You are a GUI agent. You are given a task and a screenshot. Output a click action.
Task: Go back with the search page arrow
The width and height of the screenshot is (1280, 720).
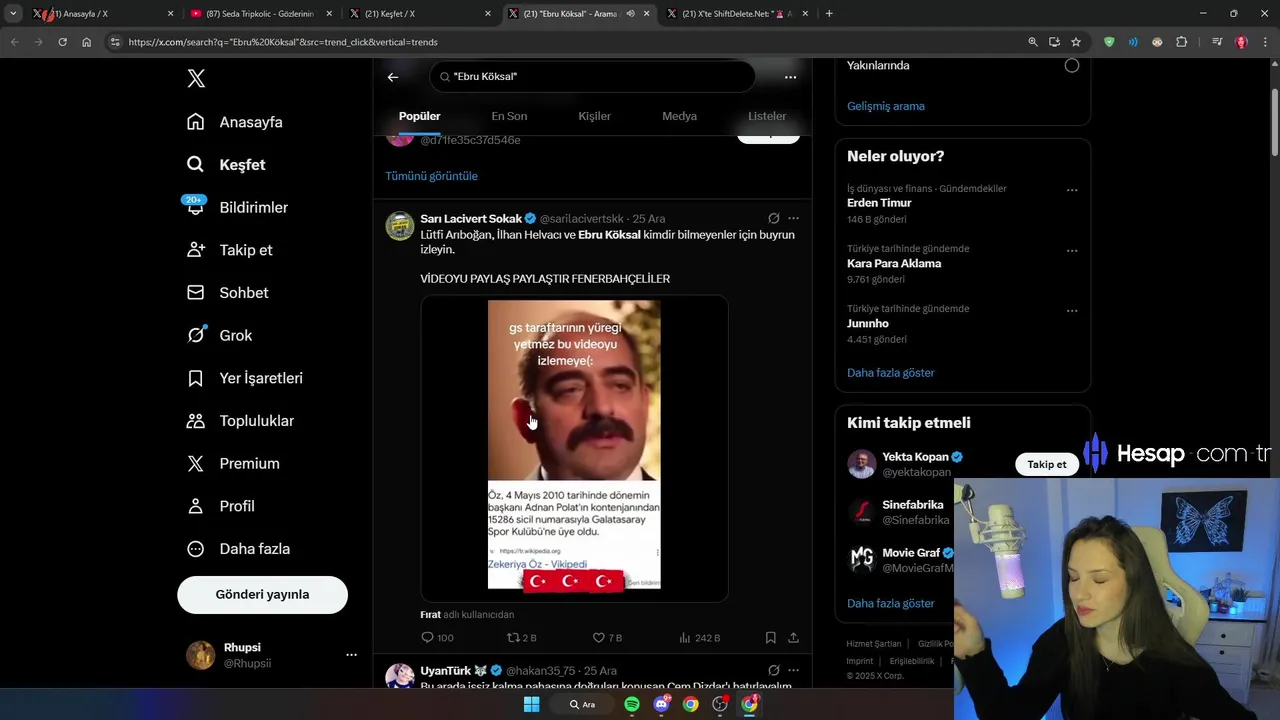393,77
